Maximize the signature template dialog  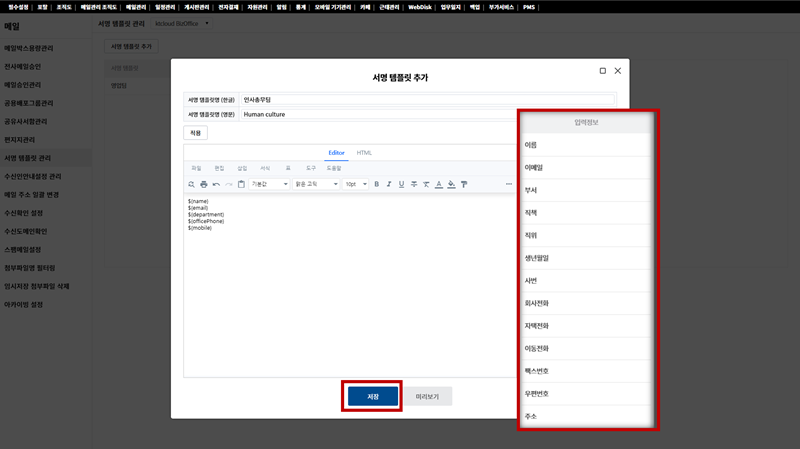point(603,71)
